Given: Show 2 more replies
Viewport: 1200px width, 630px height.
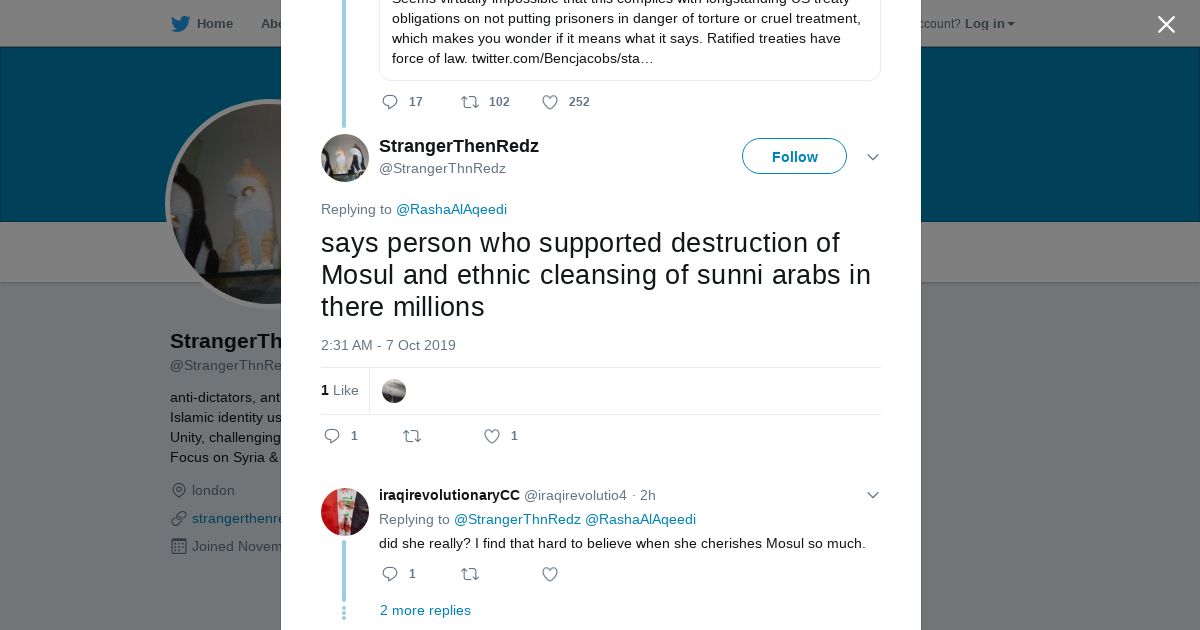Looking at the screenshot, I should pyautogui.click(x=425, y=611).
